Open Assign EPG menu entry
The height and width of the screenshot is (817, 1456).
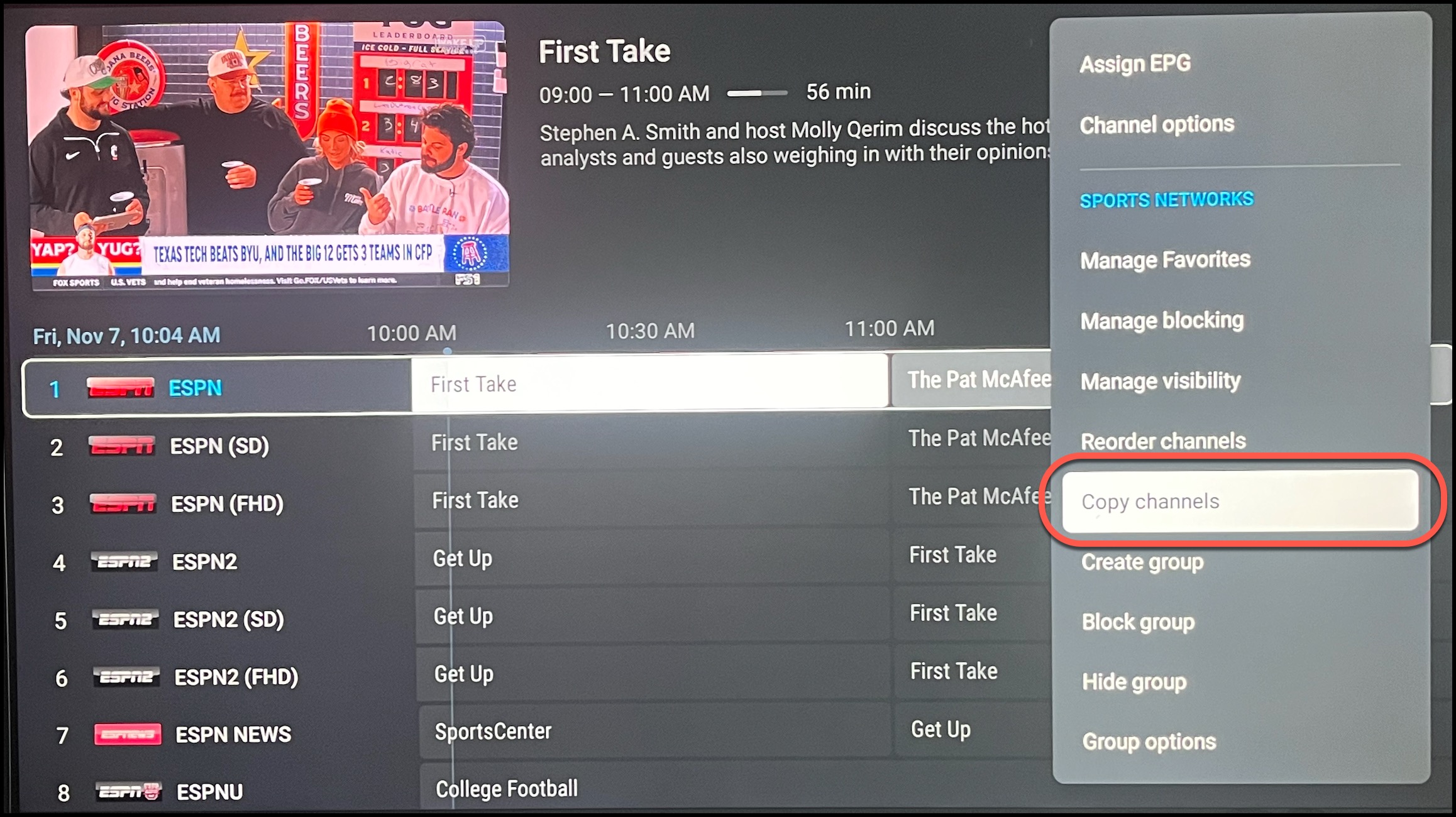(1135, 63)
